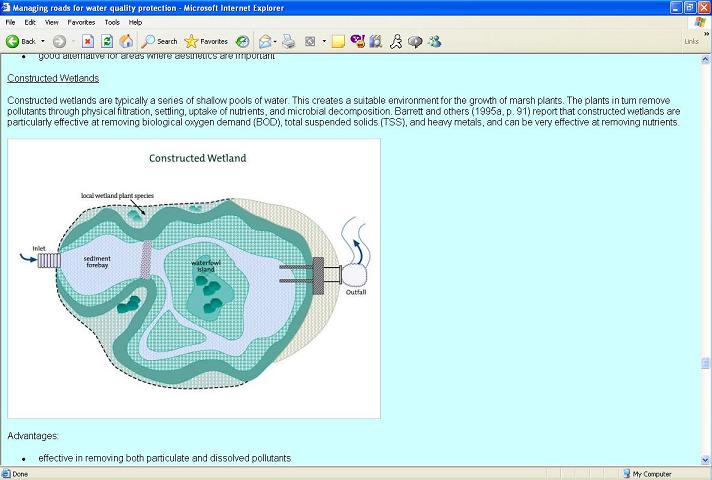This screenshot has height=480, width=712.
Task: Click the 'Inlet' diagram label
Action: [x=39, y=248]
